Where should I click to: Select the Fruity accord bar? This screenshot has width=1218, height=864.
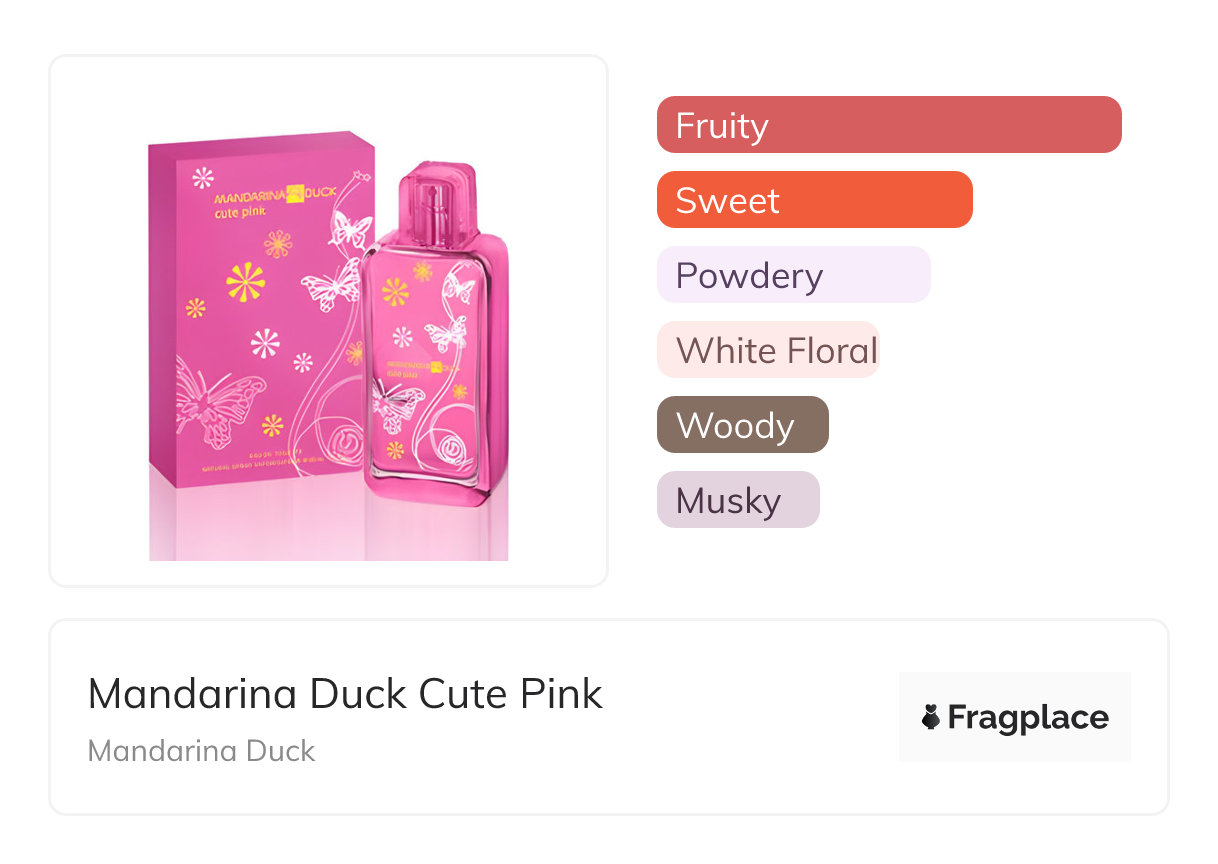pos(888,125)
